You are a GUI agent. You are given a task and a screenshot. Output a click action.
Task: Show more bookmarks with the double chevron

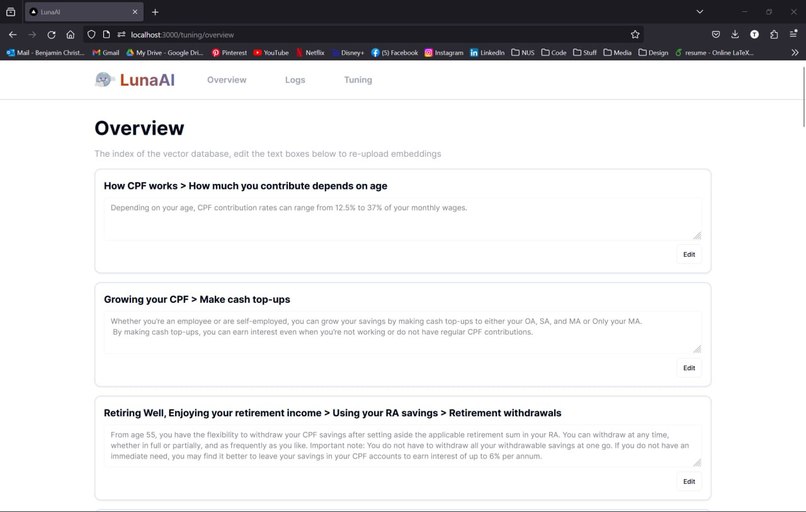point(795,52)
